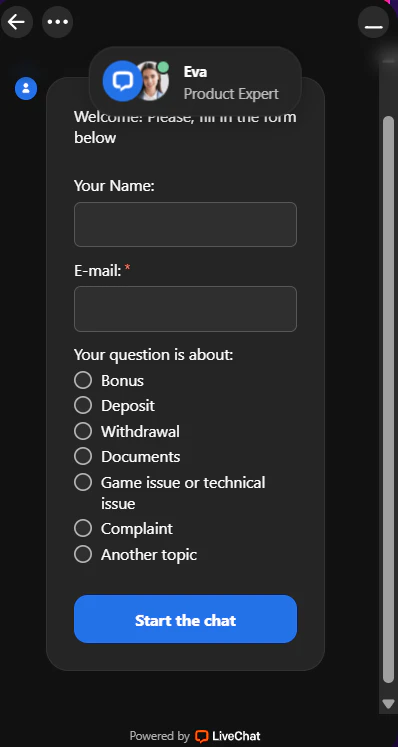The height and width of the screenshot is (747, 398).
Task: Select the Withdrawal radio option
Action: click(83, 431)
